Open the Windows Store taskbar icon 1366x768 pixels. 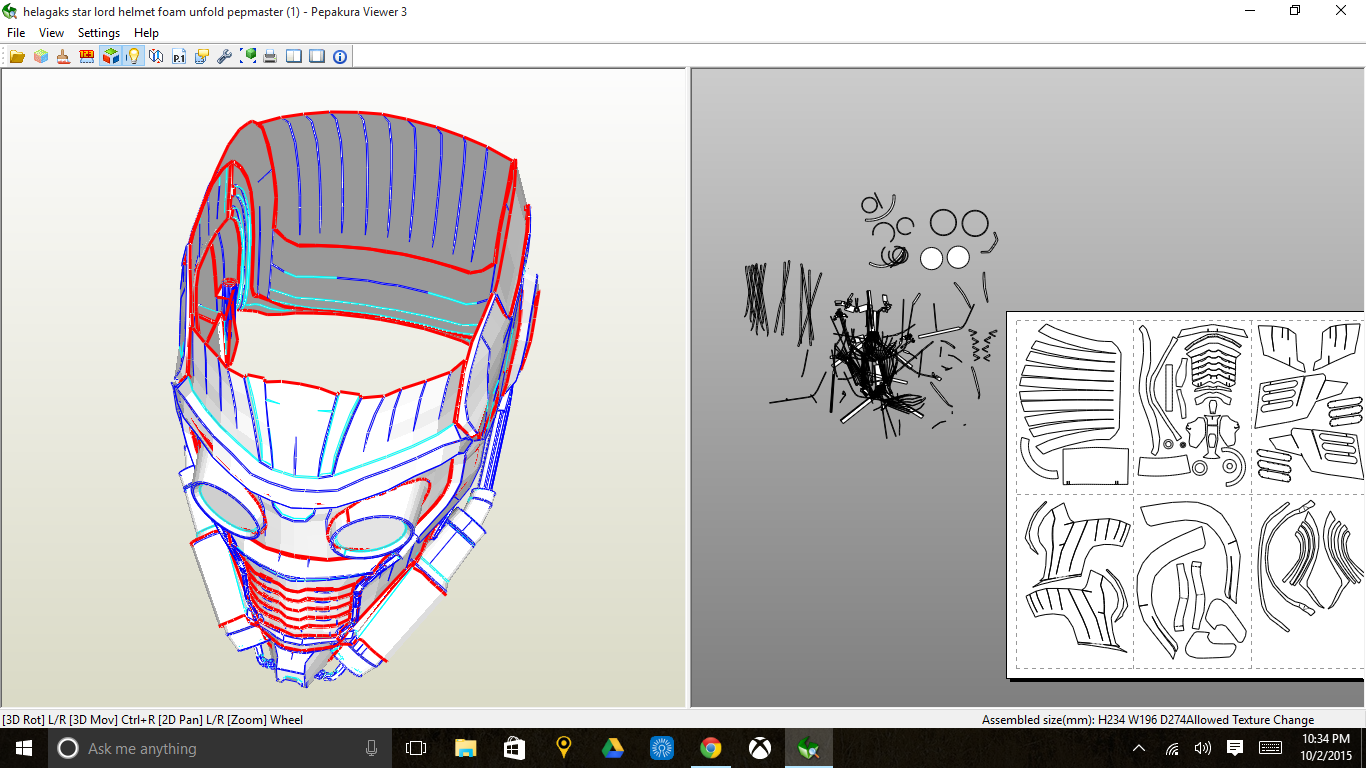[514, 748]
